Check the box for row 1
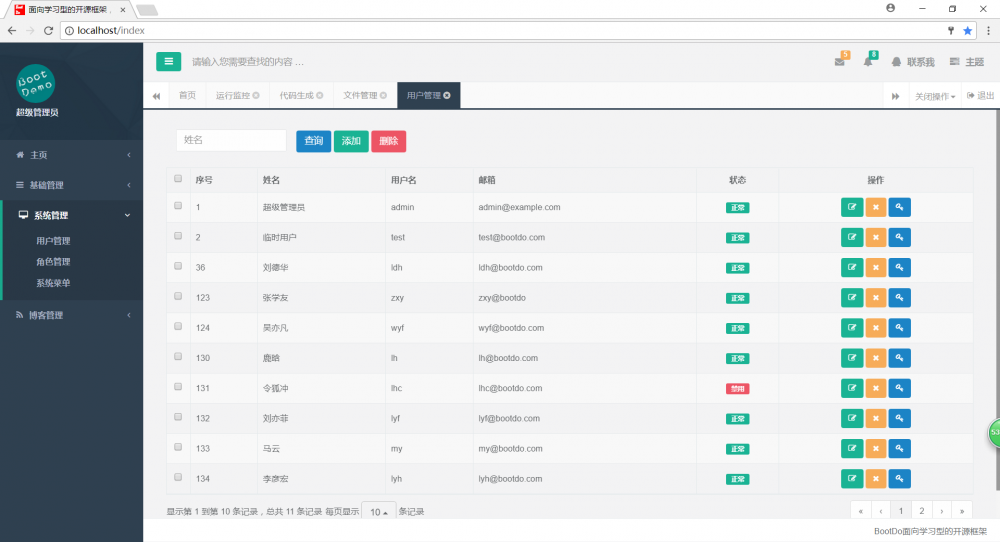The height and width of the screenshot is (542, 1000). [178, 206]
